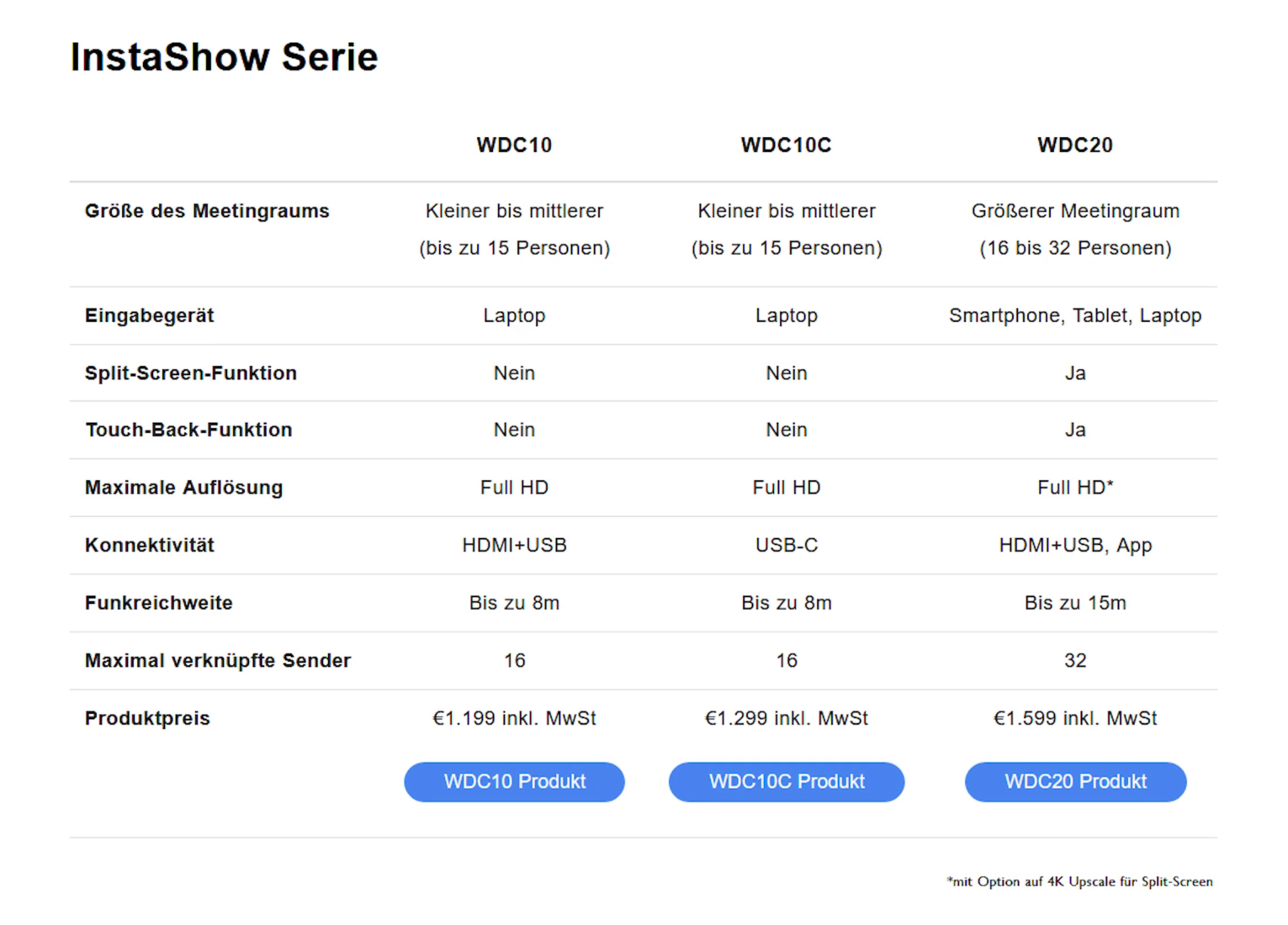Click the InstaShow Serie heading
The width and height of the screenshot is (1288, 925).
(224, 57)
